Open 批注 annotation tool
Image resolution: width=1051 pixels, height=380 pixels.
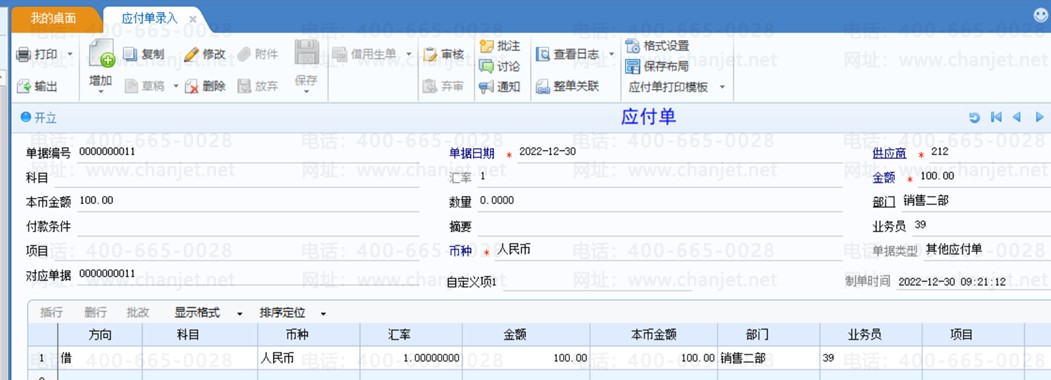(x=499, y=46)
